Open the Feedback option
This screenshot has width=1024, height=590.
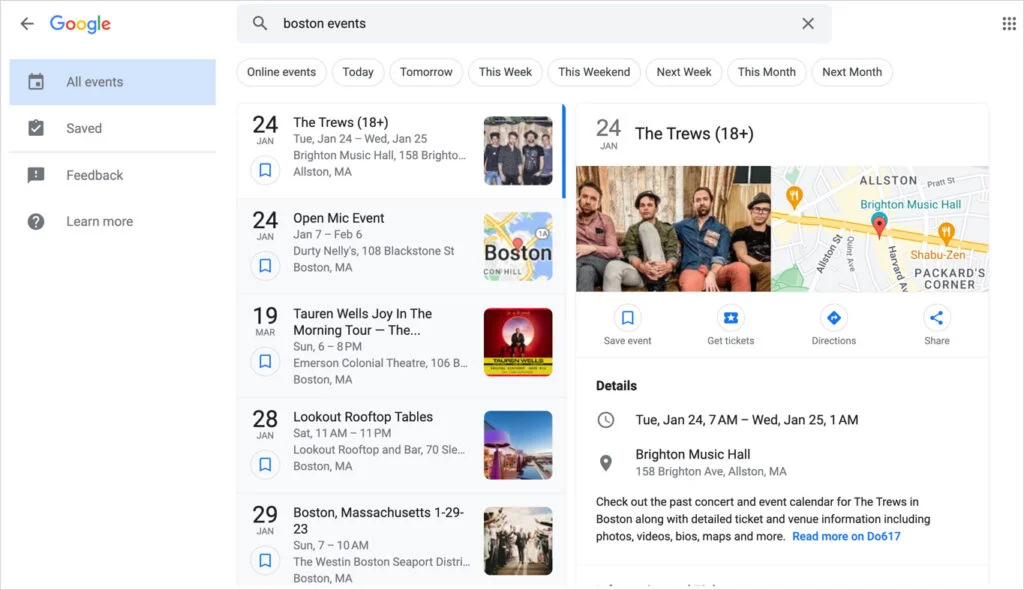(x=94, y=175)
